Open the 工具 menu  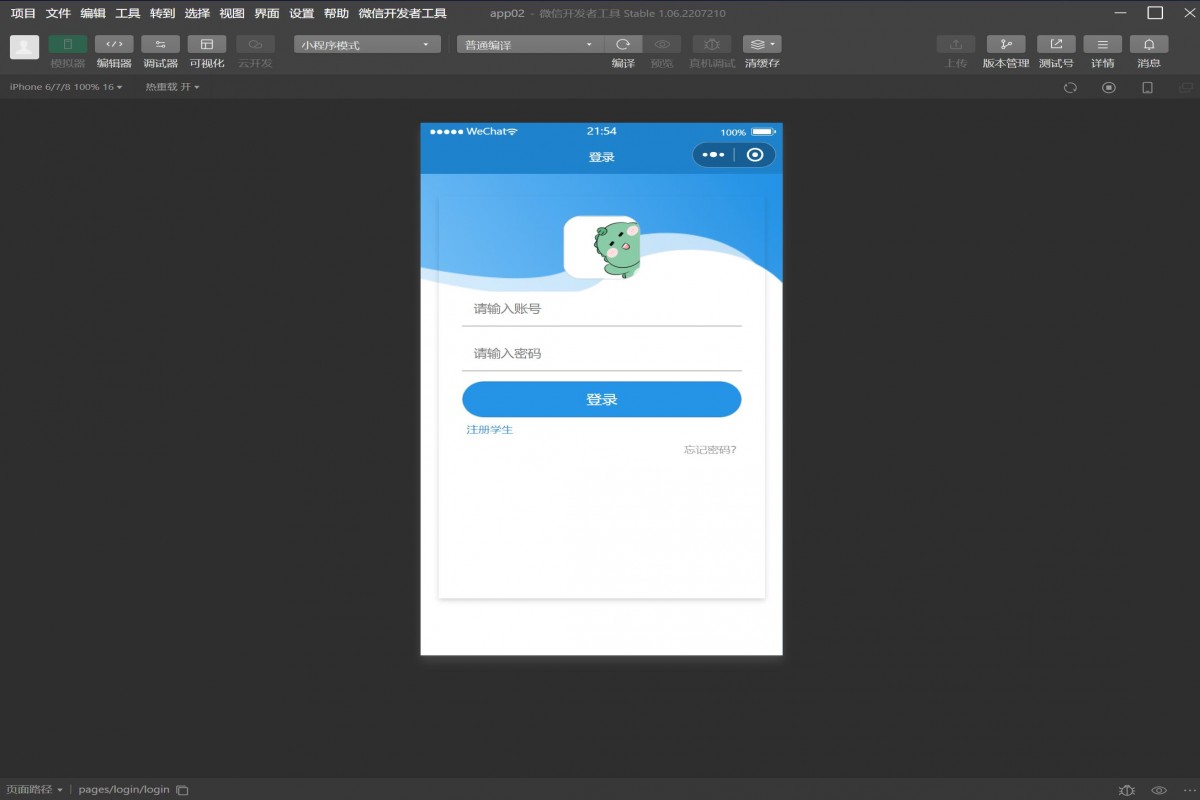click(x=128, y=13)
